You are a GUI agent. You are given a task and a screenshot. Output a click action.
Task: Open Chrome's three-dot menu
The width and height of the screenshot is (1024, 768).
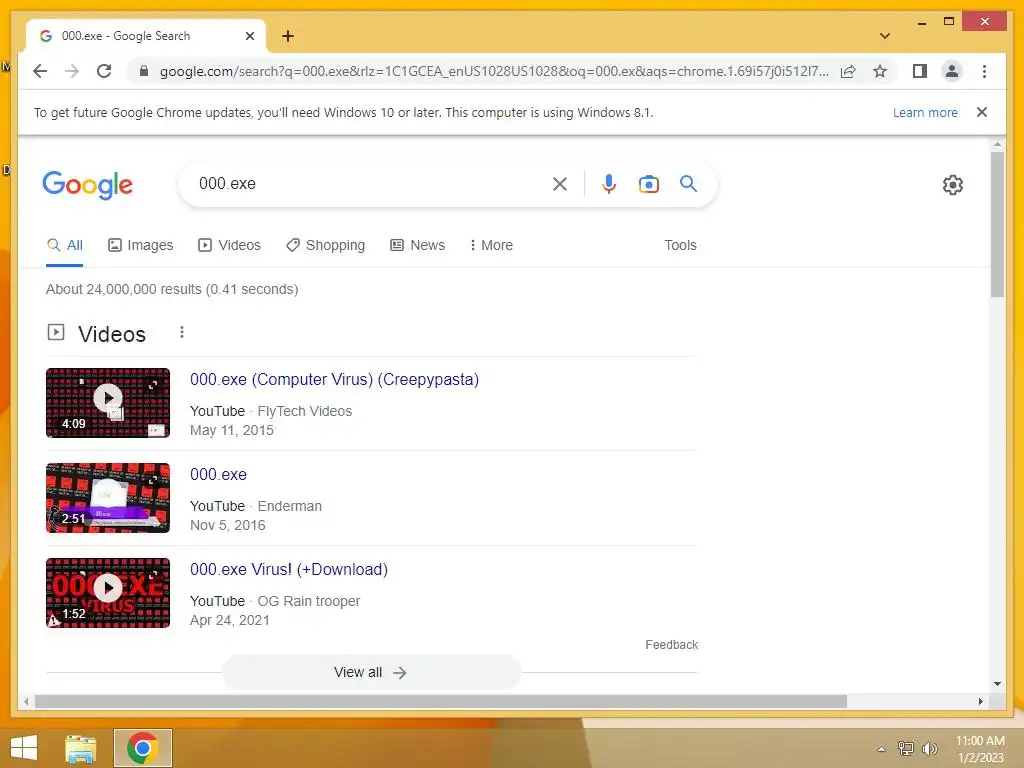984,71
